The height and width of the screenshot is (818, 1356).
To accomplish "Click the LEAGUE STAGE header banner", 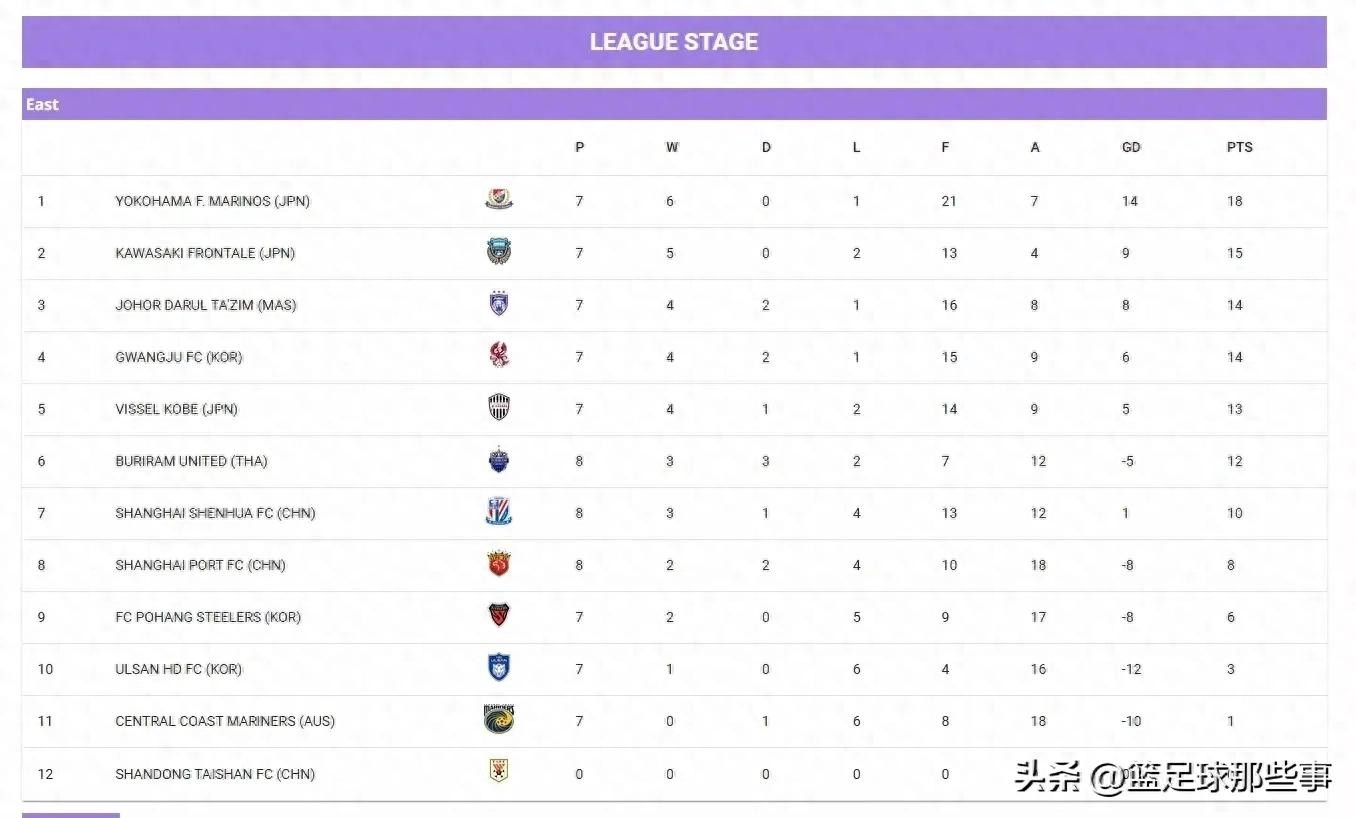I will pyautogui.click(x=674, y=42).
